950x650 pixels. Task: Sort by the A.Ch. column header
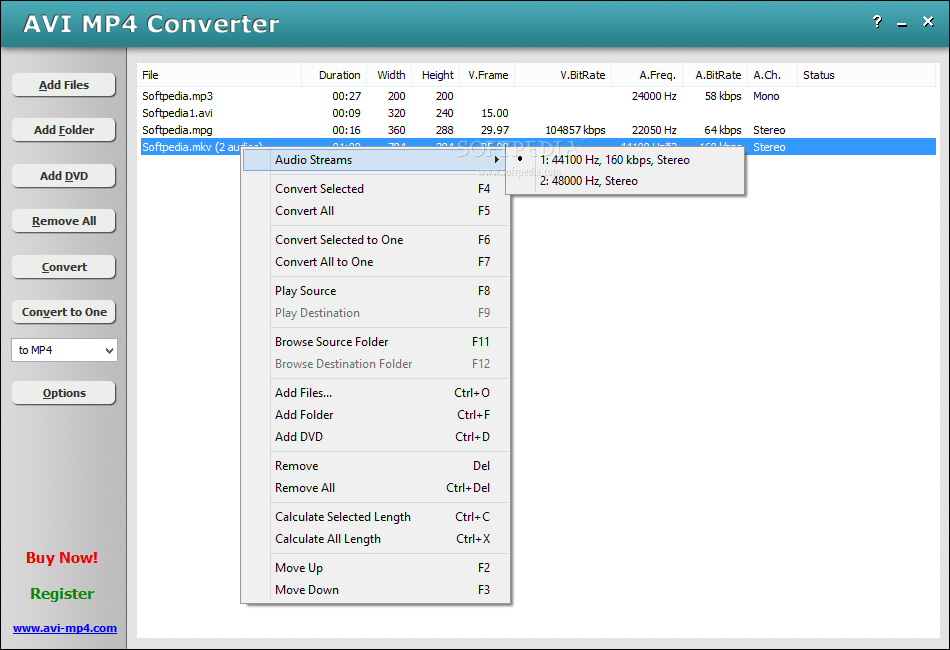click(x=772, y=75)
